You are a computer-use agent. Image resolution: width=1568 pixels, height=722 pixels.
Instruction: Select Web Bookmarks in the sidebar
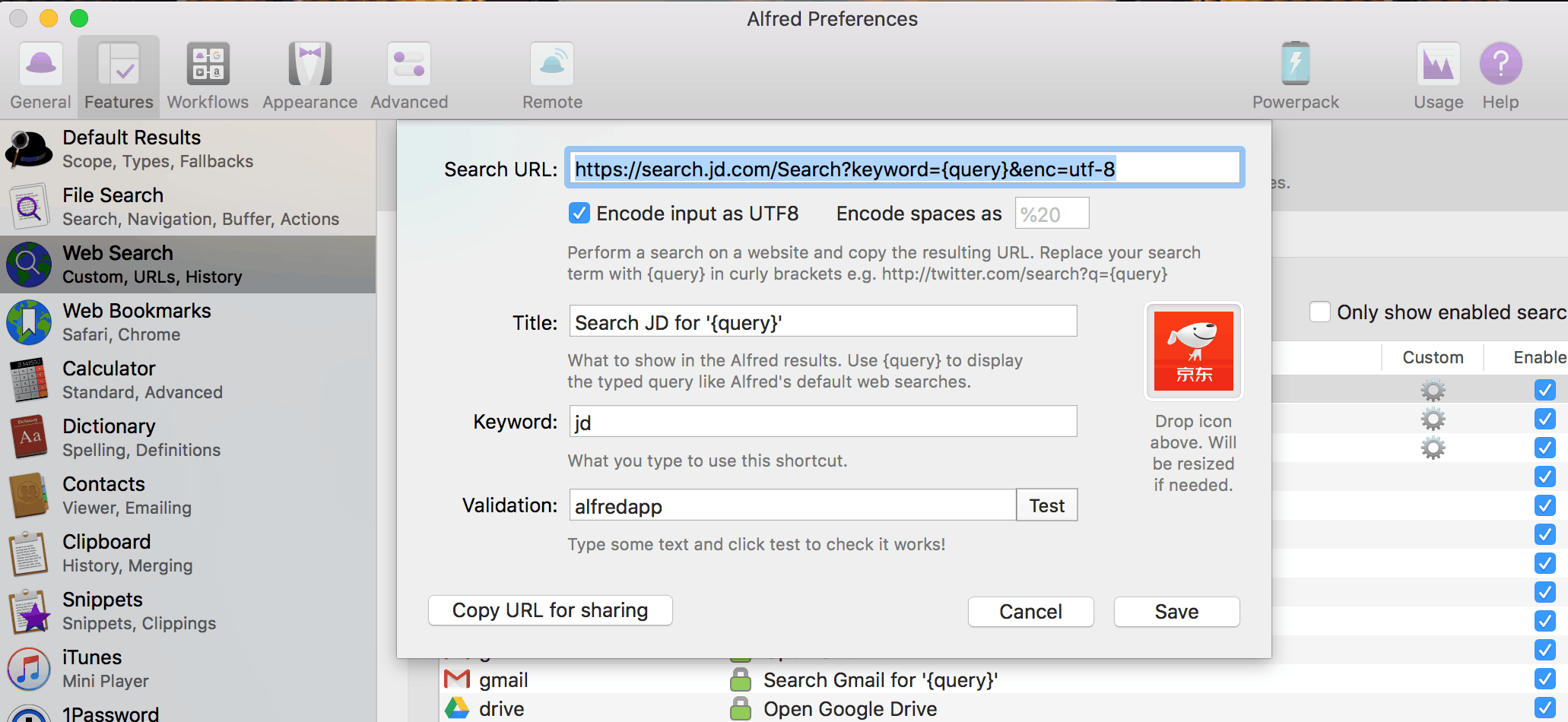[188, 322]
